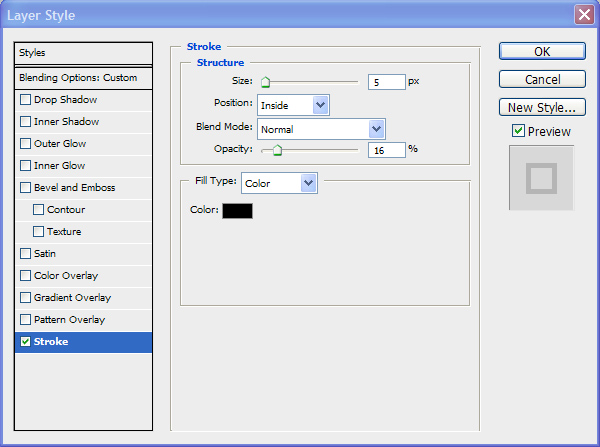The width and height of the screenshot is (600, 447).
Task: Click the Cancel button
Action: (x=542, y=79)
